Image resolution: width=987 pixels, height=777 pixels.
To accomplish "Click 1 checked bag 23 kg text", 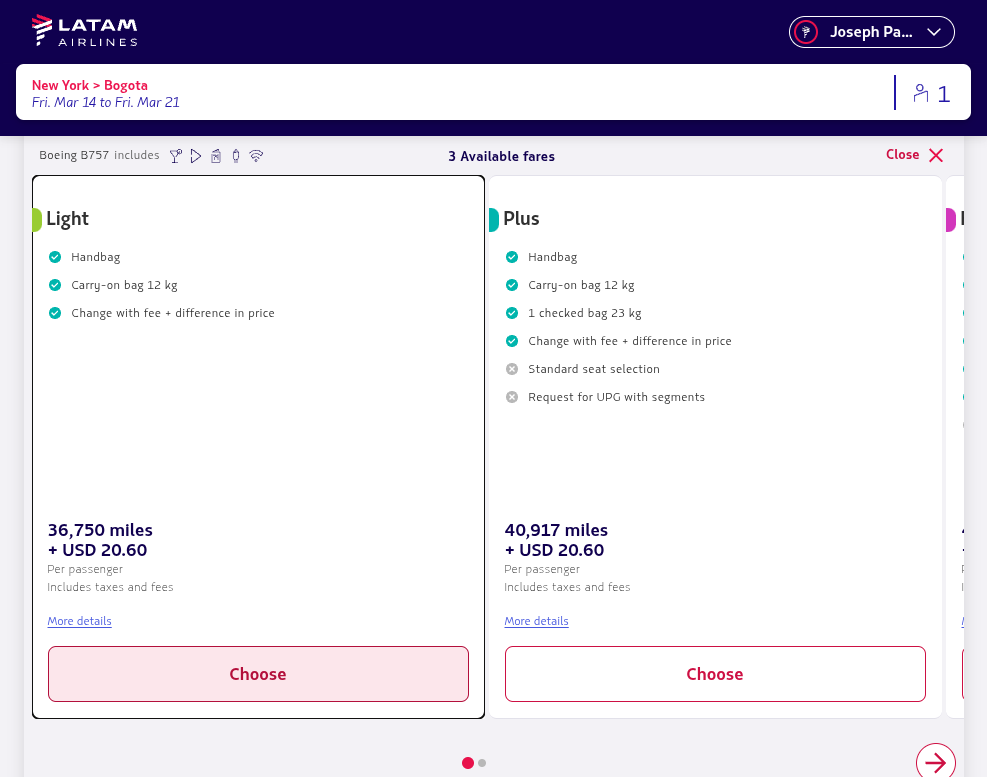I will (x=585, y=313).
